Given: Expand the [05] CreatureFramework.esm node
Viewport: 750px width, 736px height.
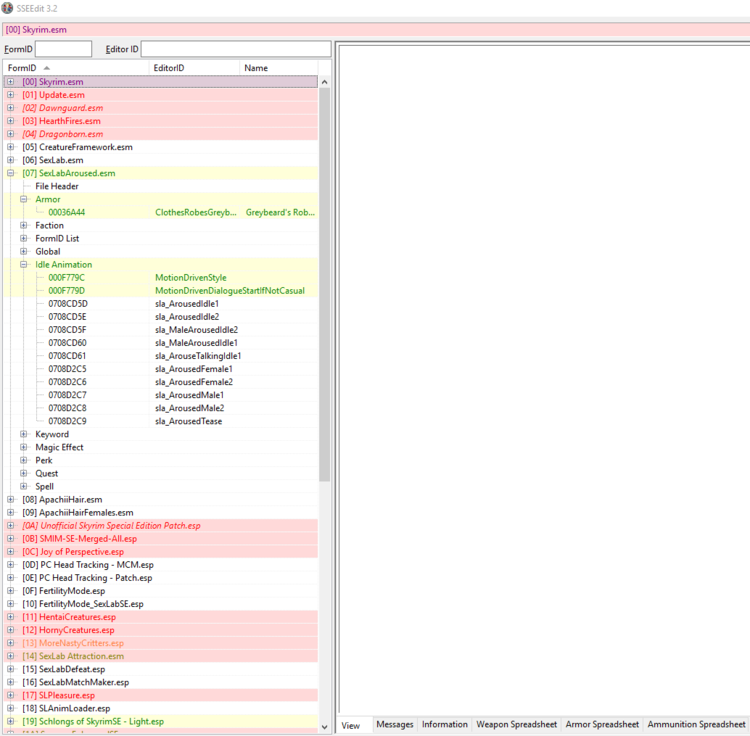Looking at the screenshot, I should tap(11, 147).
